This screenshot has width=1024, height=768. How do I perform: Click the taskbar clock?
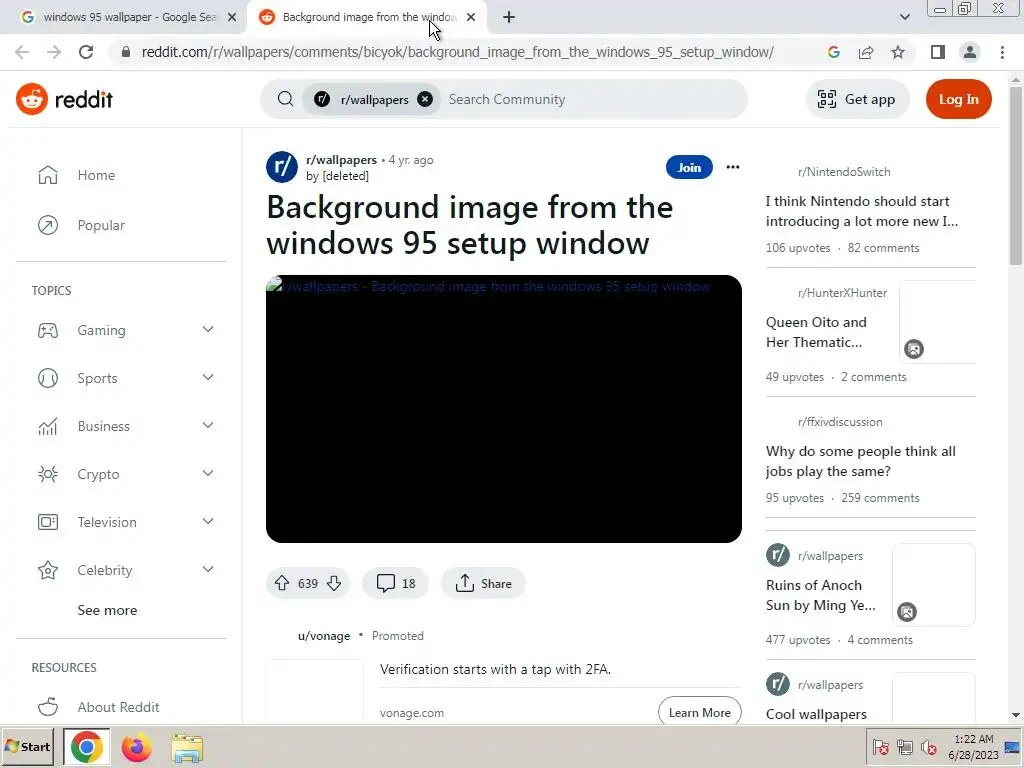[x=974, y=747]
